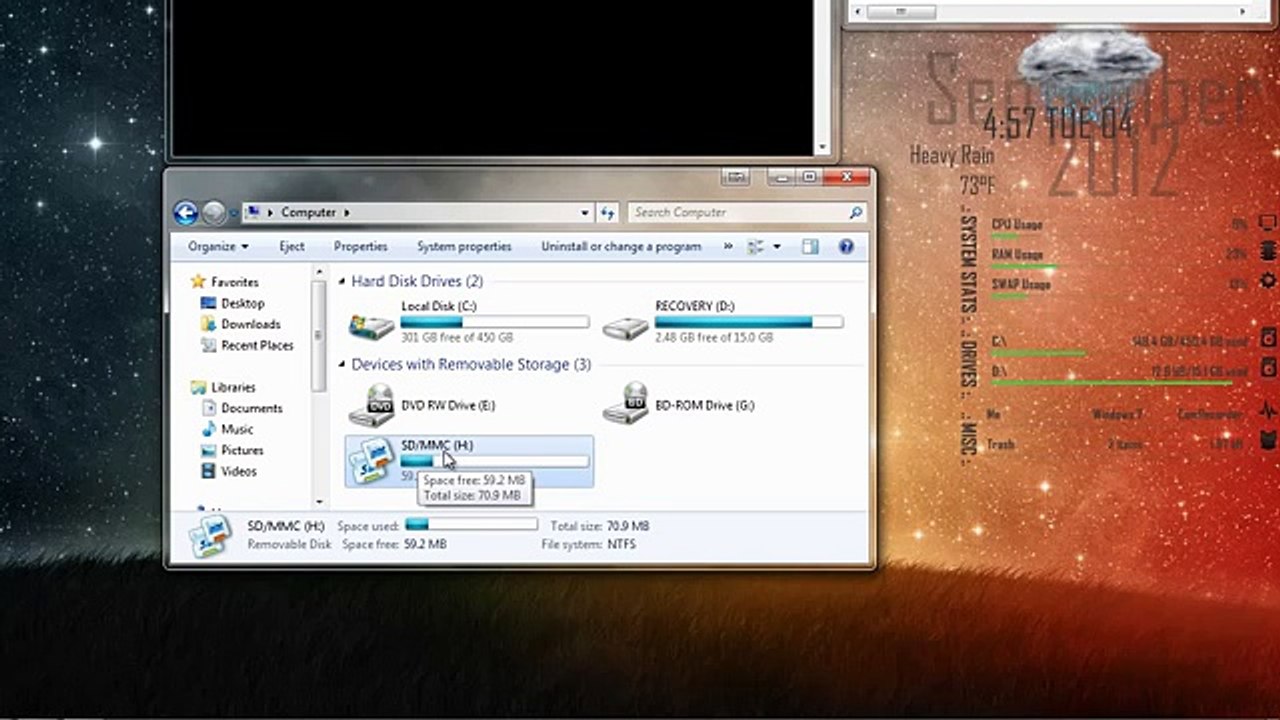The height and width of the screenshot is (720, 1280).
Task: Select the DVD RW Drive (E:) icon
Action: (x=371, y=405)
